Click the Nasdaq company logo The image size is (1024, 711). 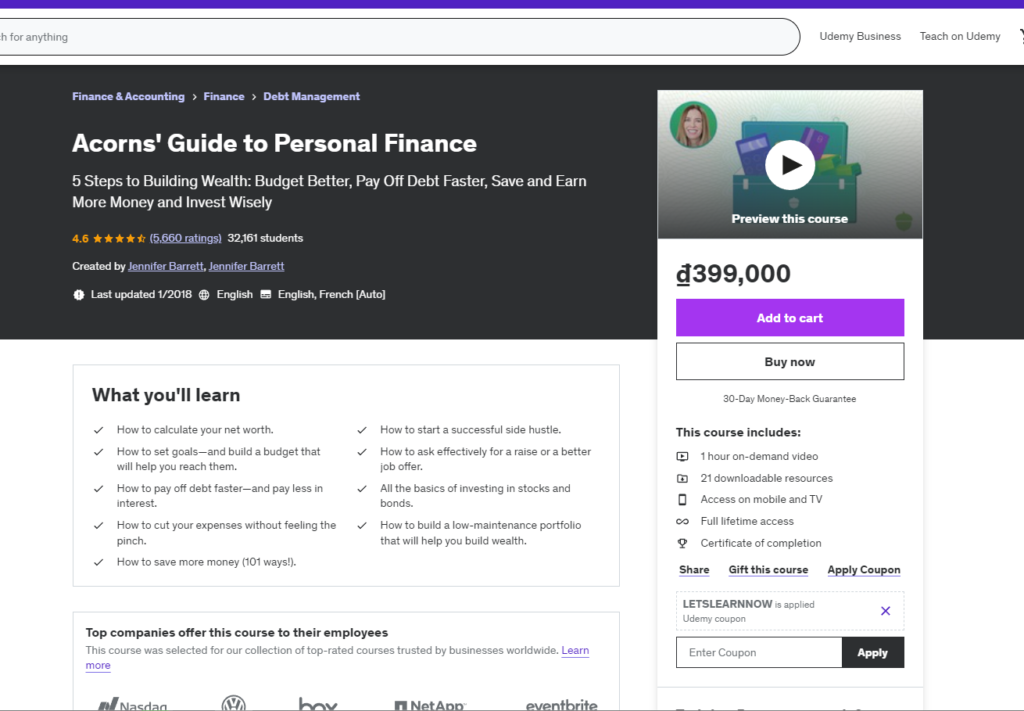[132, 703]
